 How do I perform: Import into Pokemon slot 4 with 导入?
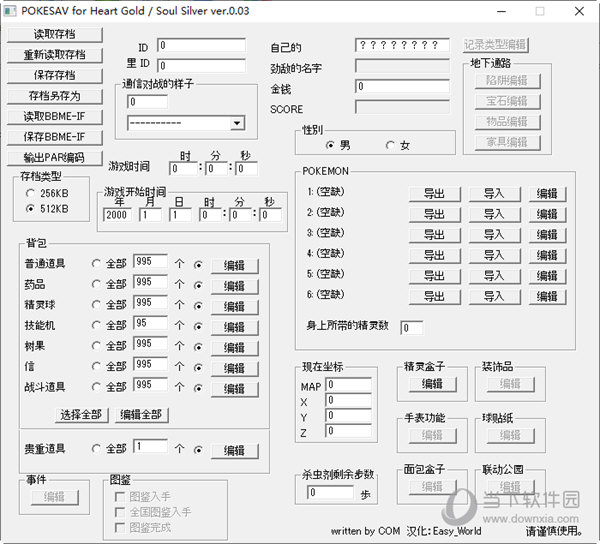point(494,256)
